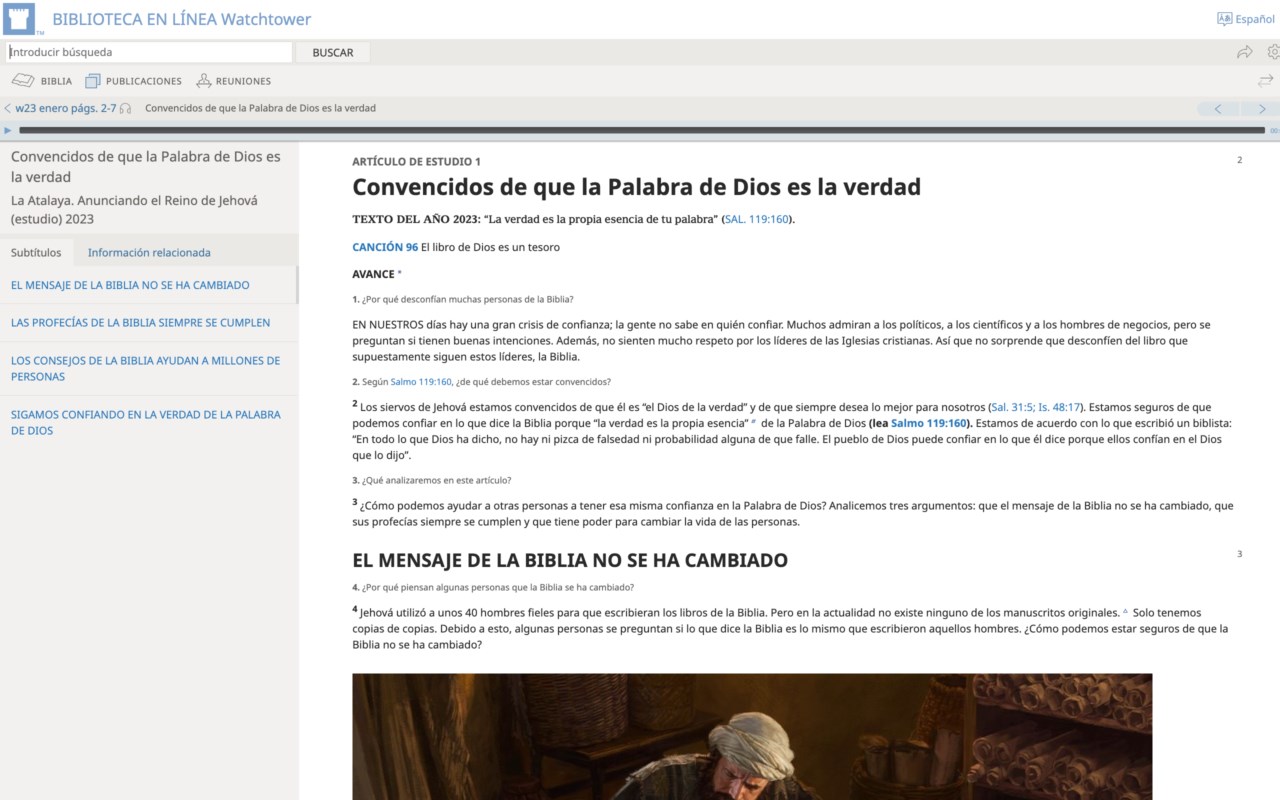Viewport: 1280px width, 800px height.
Task: Click the footnote asterisk after AVANCE
Action: tap(400, 273)
